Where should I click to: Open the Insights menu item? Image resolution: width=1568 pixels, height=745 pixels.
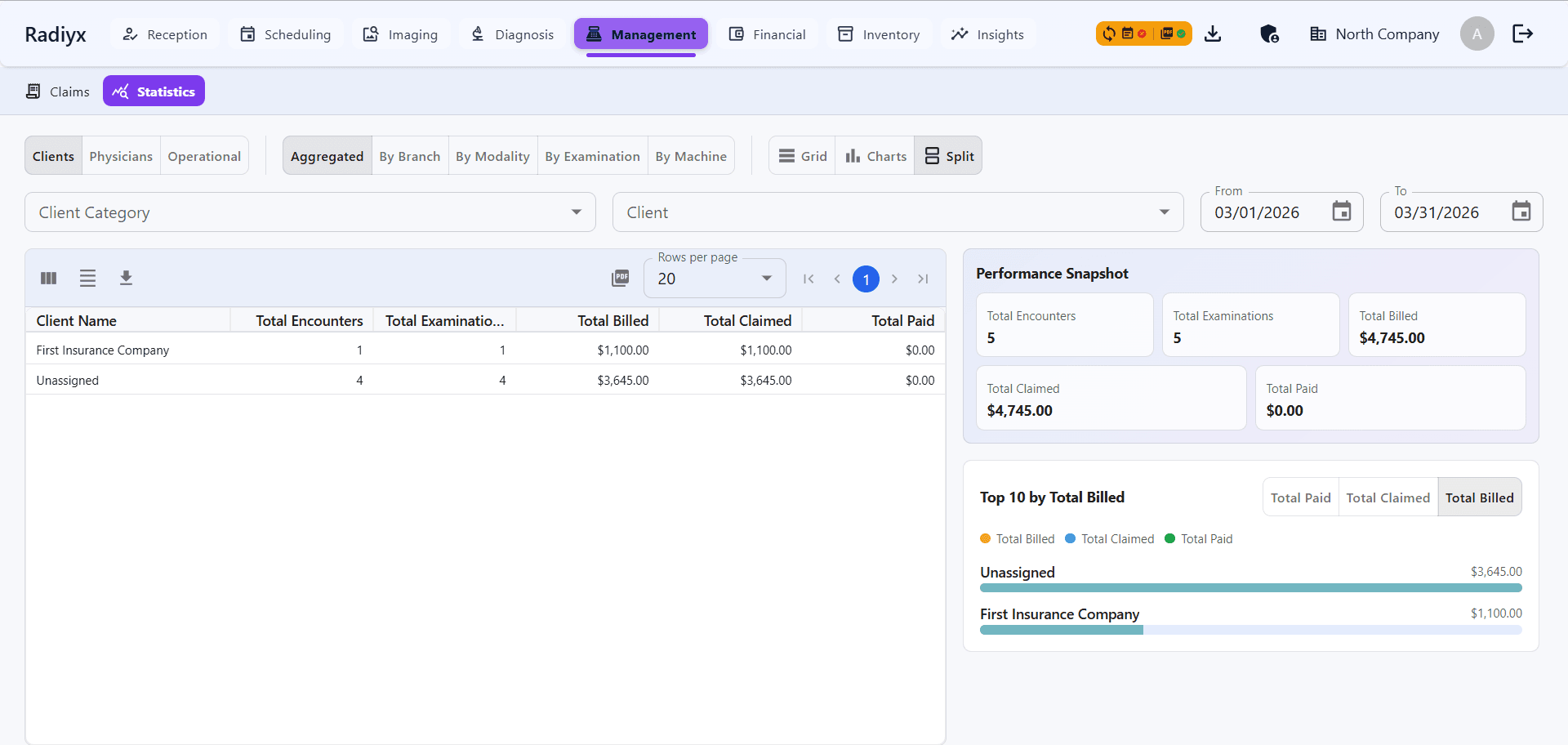(987, 34)
